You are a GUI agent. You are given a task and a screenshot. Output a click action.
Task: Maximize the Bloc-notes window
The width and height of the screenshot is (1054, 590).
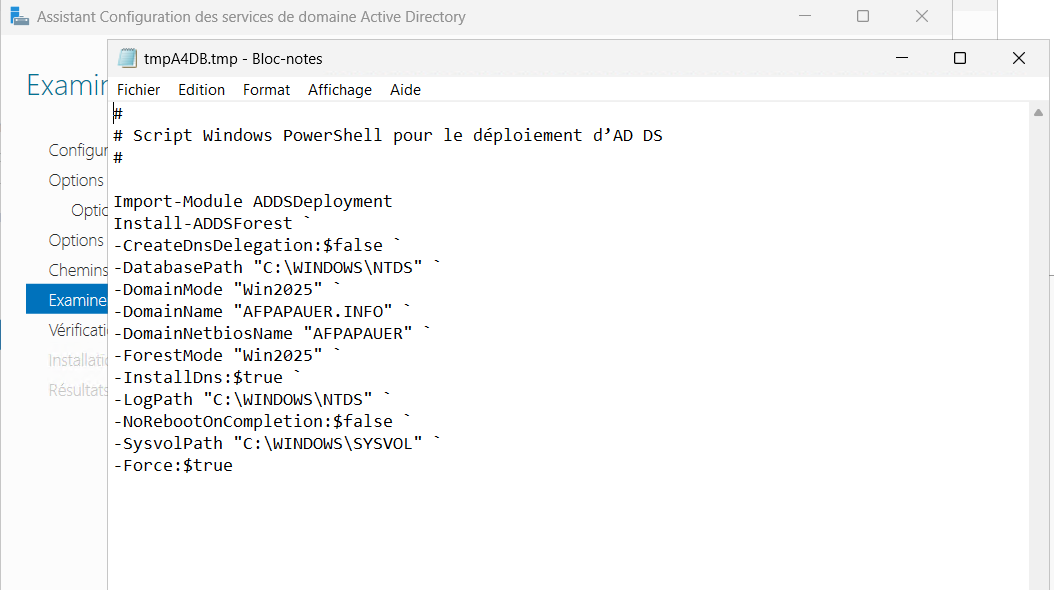[x=960, y=58]
